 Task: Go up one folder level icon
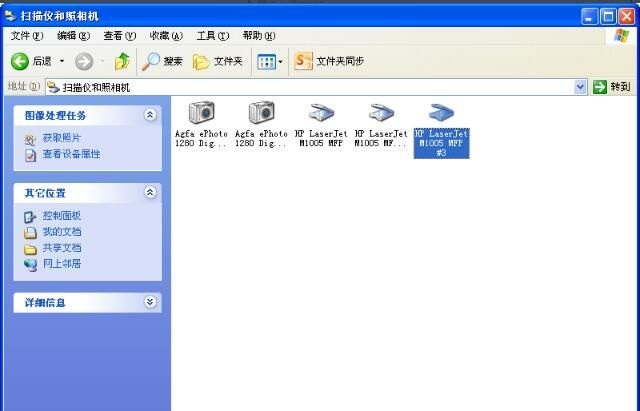[x=122, y=62]
